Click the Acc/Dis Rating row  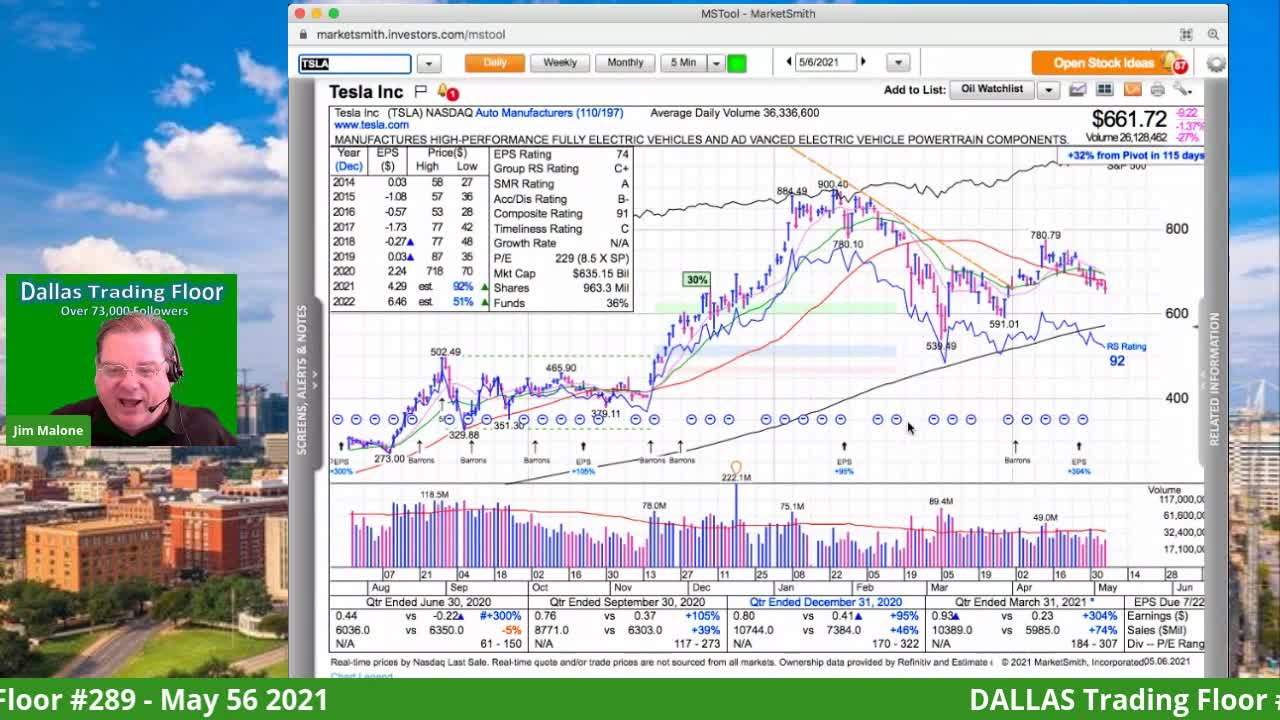tap(561, 199)
